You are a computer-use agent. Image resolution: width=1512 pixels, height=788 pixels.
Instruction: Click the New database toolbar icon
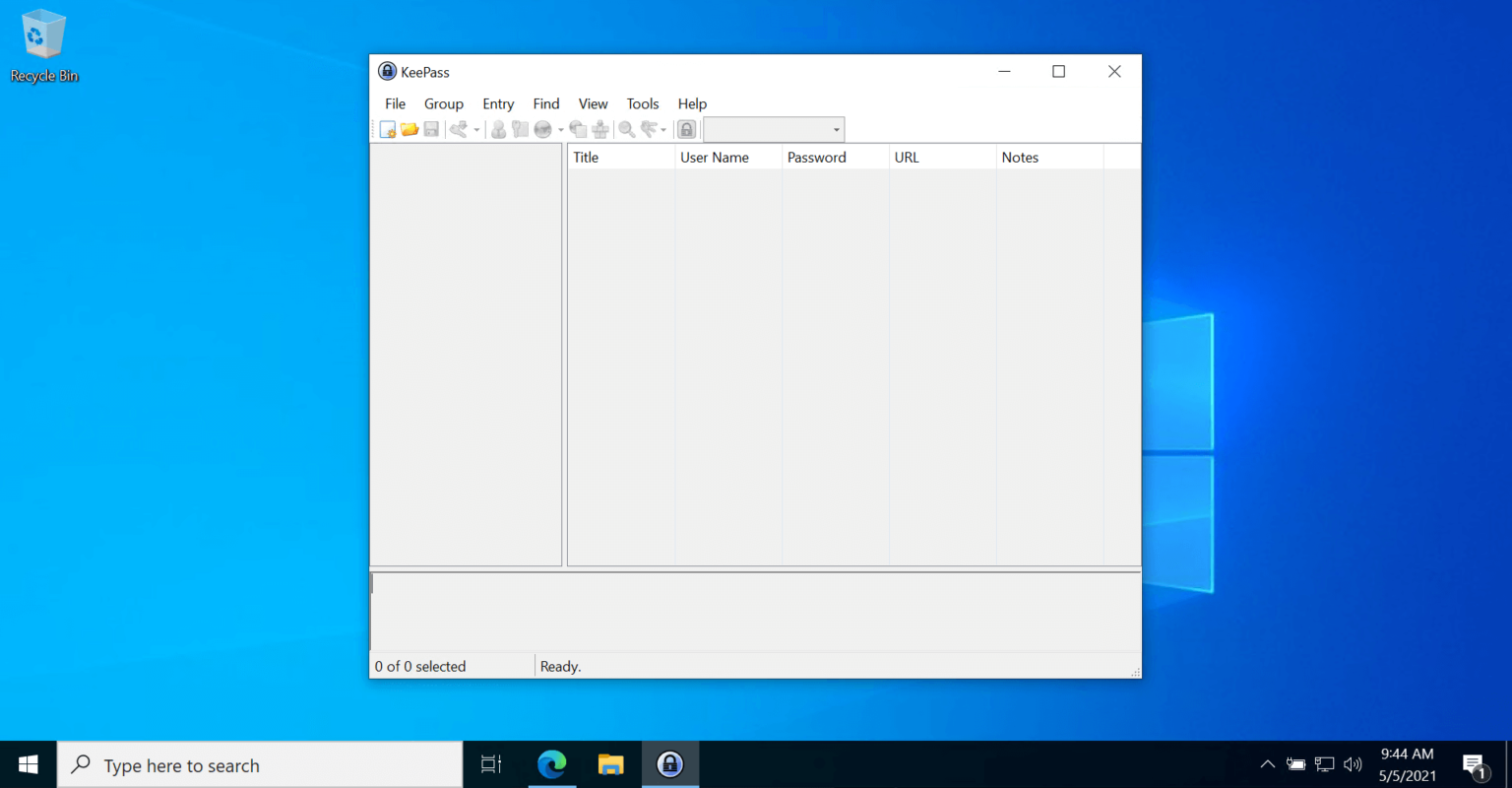(x=388, y=130)
